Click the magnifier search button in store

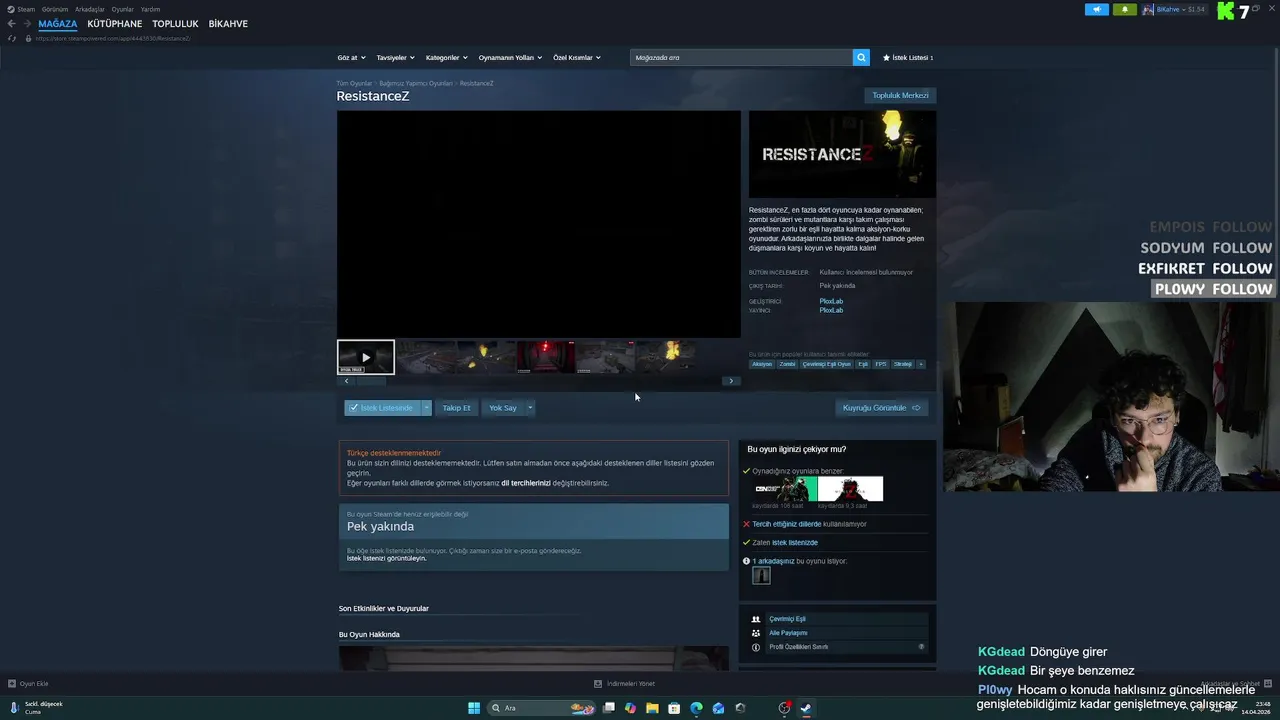coord(861,57)
